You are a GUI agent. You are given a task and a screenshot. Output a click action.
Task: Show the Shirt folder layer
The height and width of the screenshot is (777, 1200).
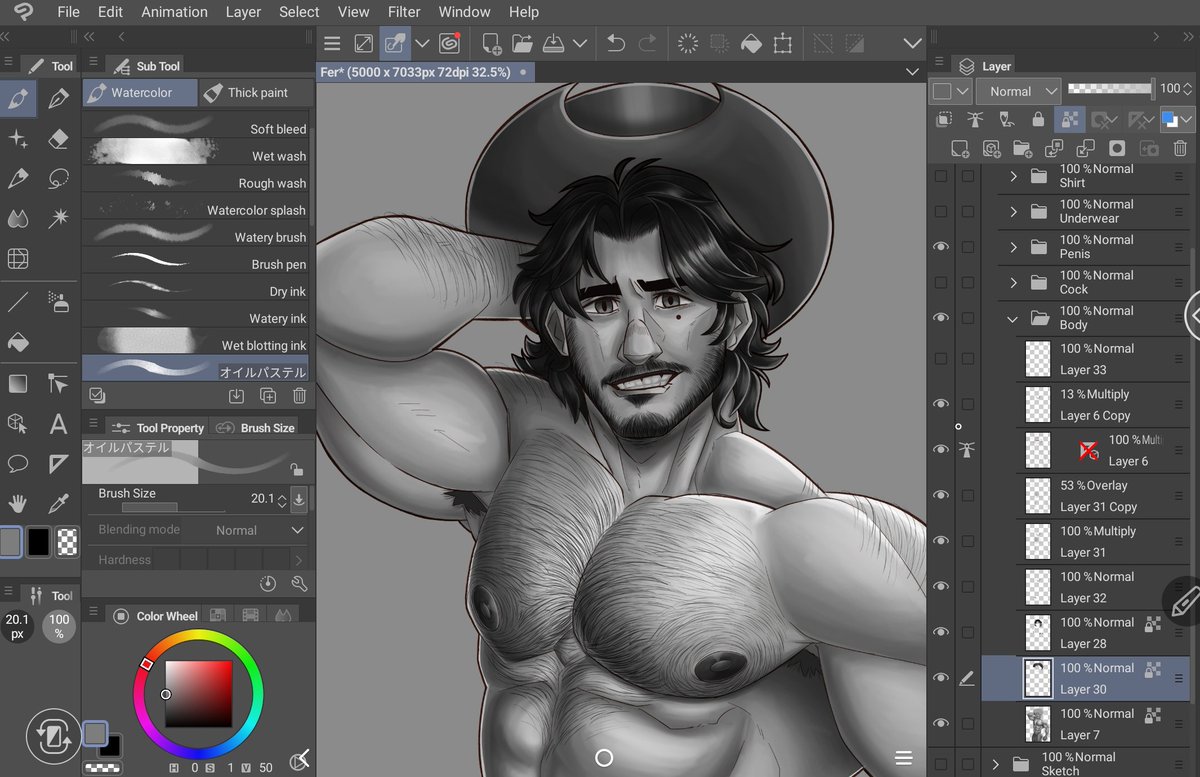(x=940, y=176)
